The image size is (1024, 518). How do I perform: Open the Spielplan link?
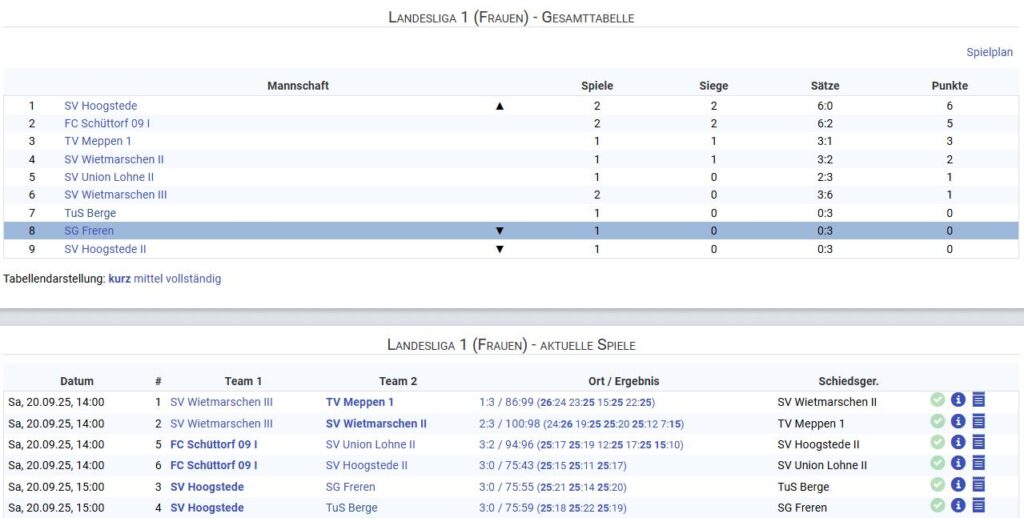pyautogui.click(x=989, y=52)
